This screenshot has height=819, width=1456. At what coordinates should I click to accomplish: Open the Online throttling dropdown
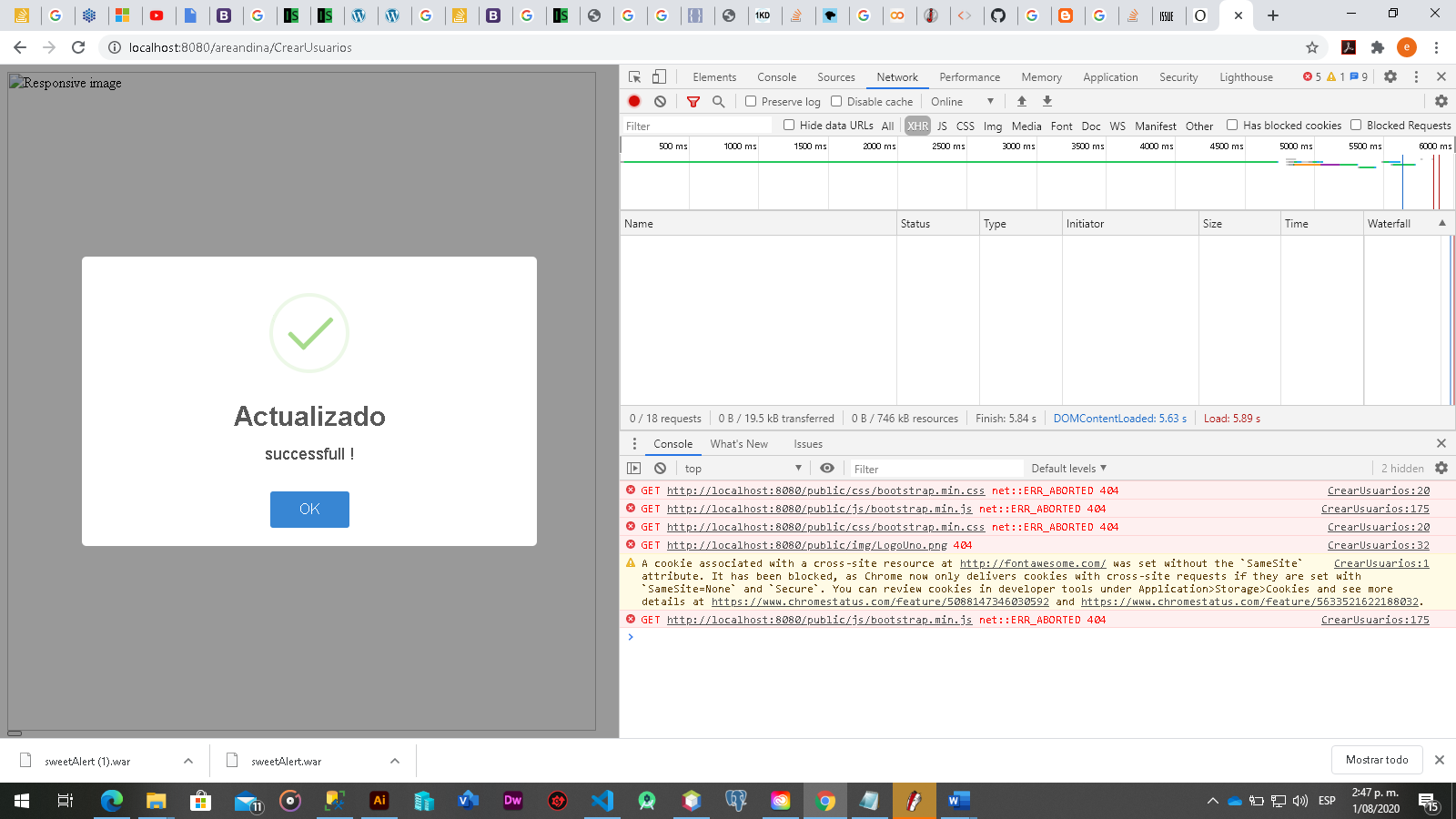tap(962, 102)
